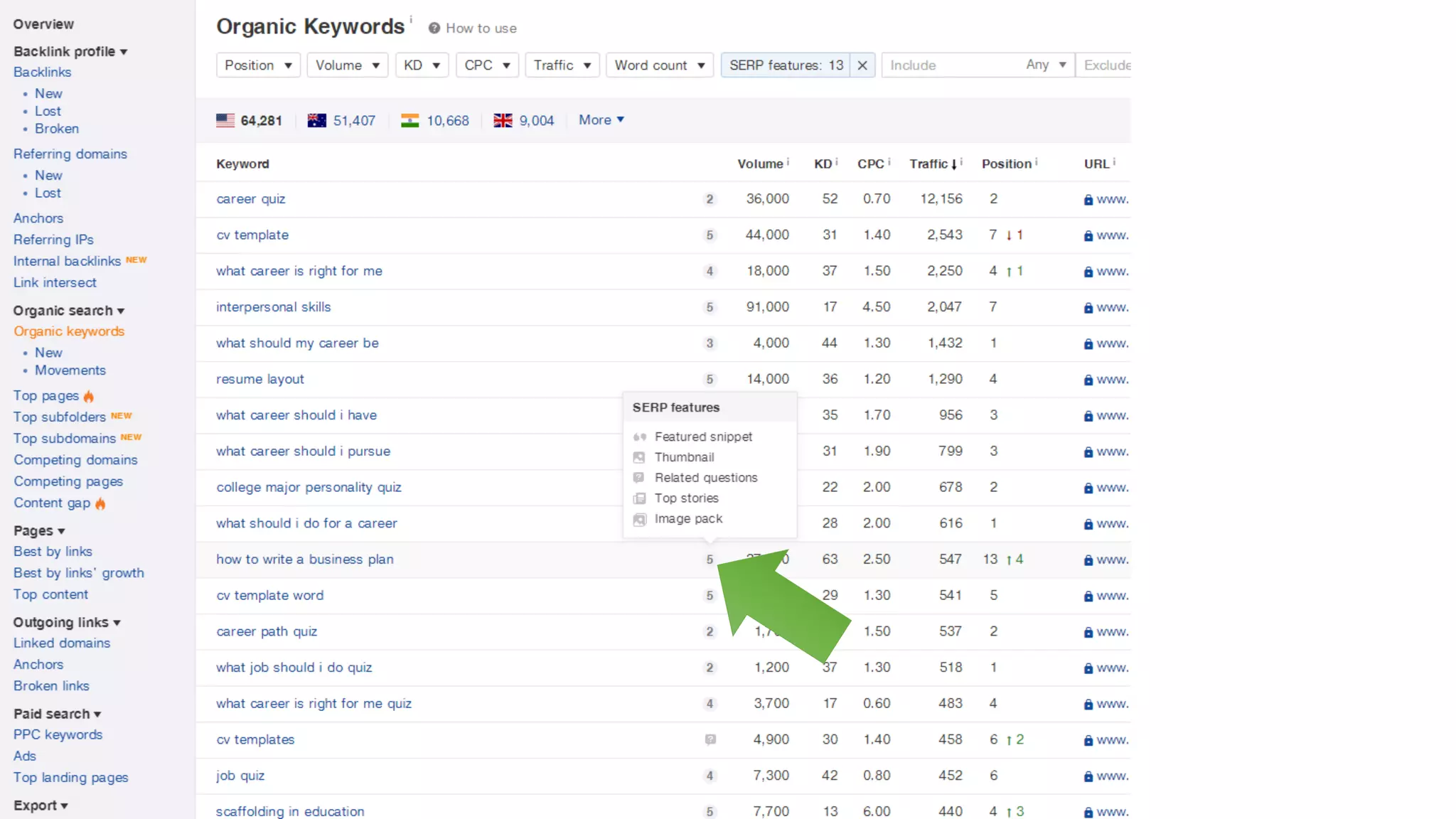
Task: Open the Word count filter dropdown
Action: click(x=659, y=65)
